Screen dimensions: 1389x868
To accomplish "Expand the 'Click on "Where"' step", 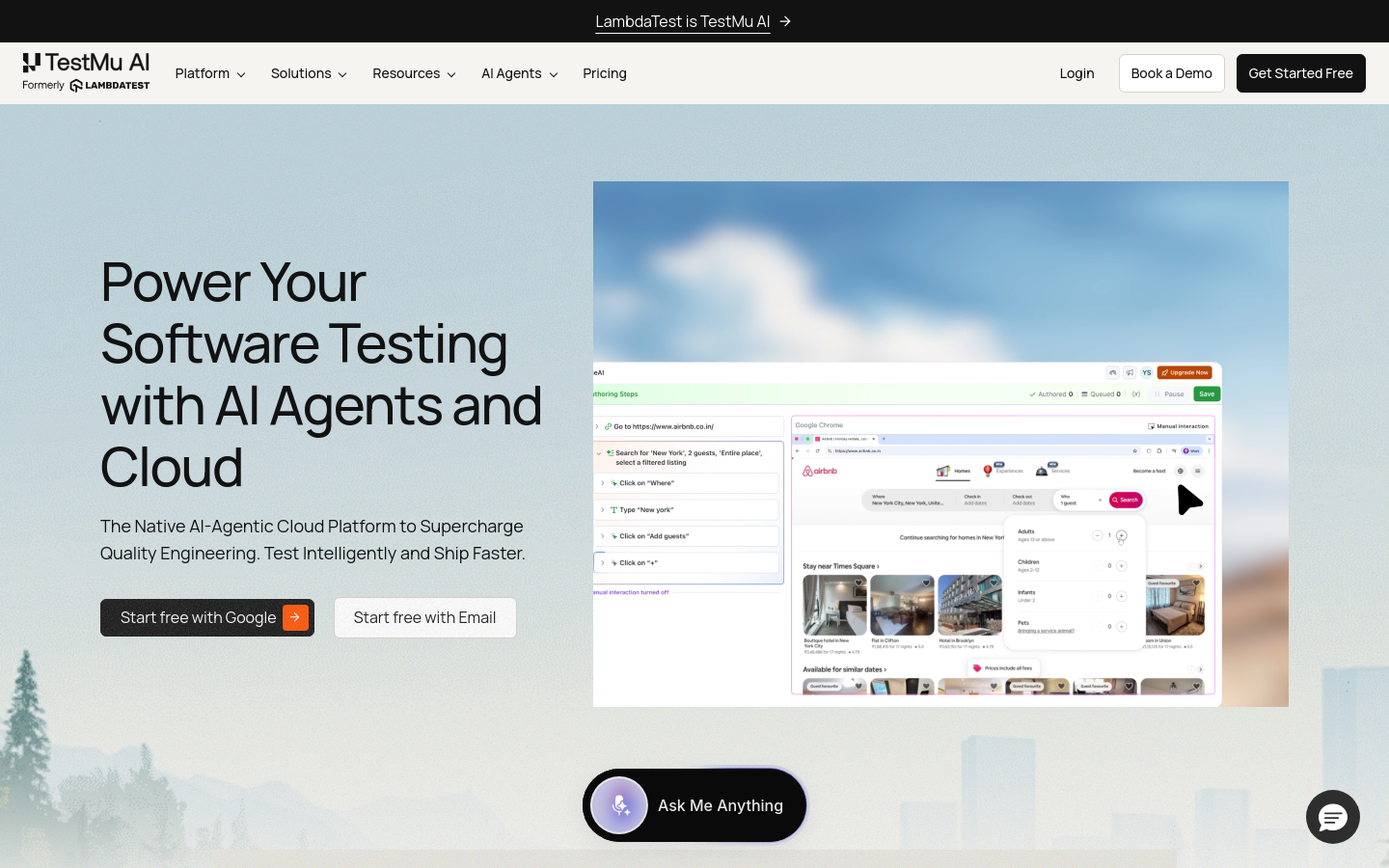I will 603,483.
